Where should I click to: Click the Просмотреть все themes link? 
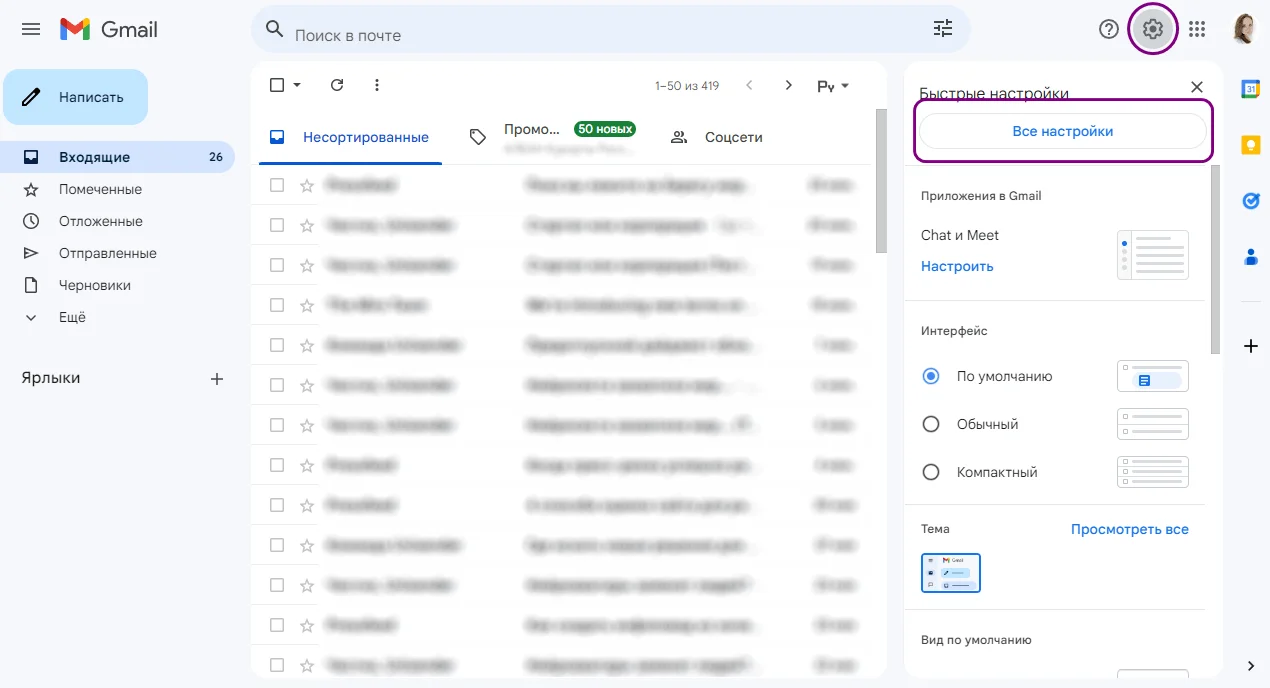pyautogui.click(x=1129, y=529)
